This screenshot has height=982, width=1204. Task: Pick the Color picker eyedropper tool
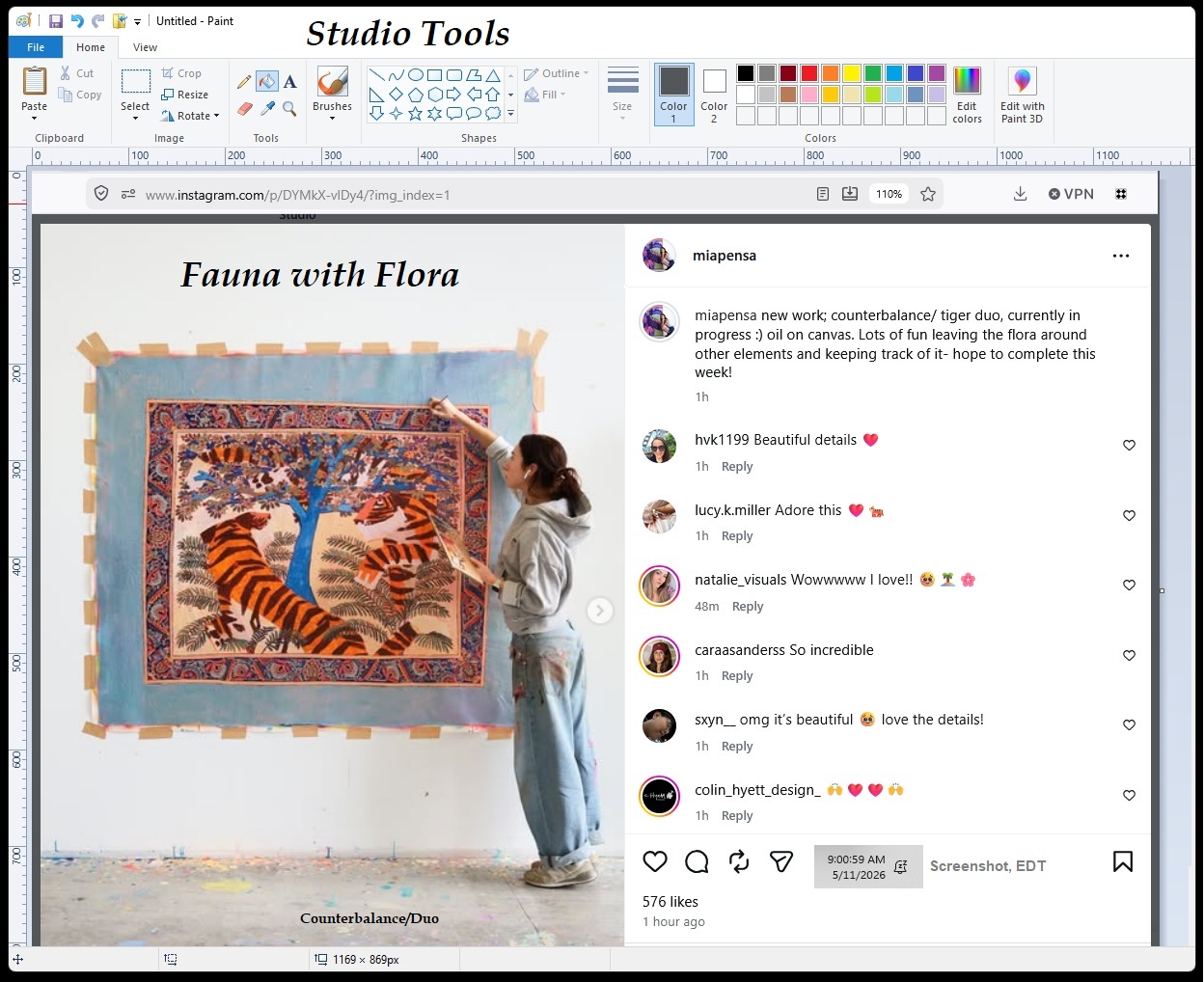click(x=267, y=108)
